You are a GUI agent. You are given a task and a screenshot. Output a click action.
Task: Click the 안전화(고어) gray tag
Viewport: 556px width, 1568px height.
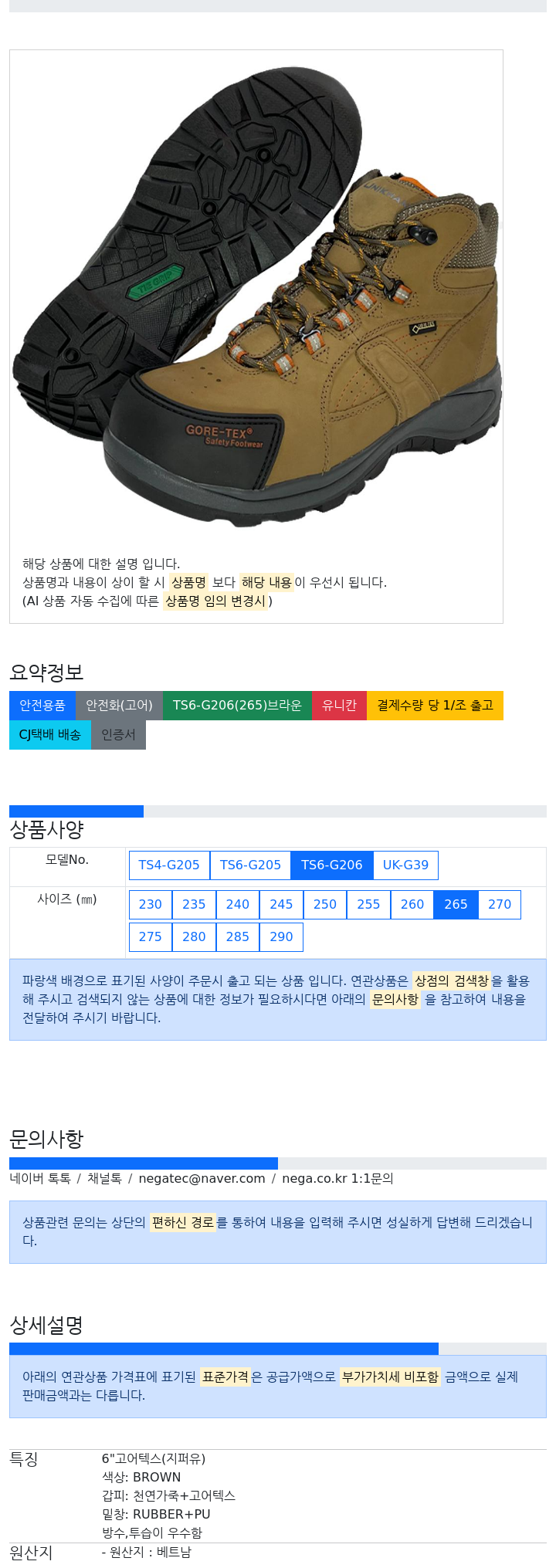[119, 706]
